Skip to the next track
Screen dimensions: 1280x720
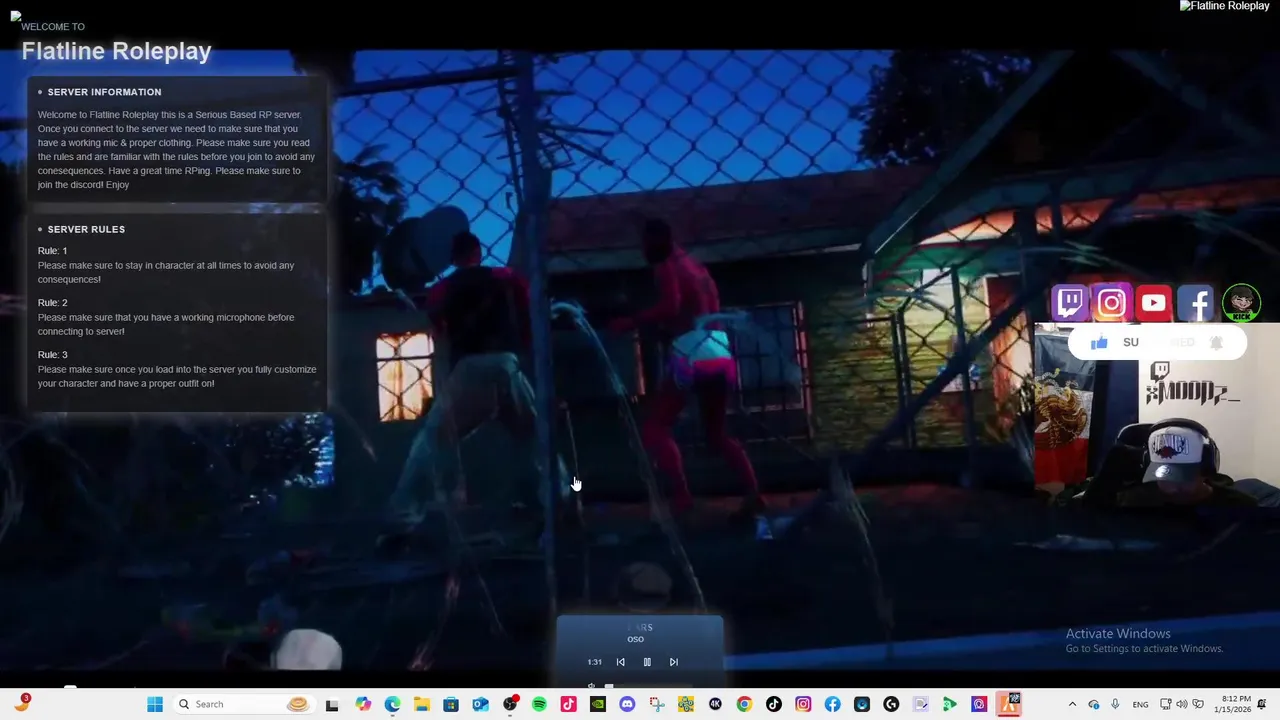tap(674, 662)
